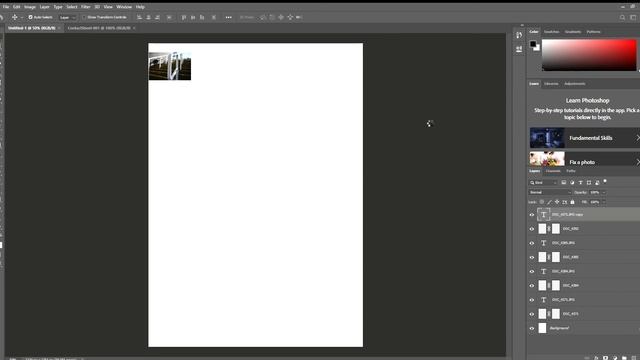
Task: Toggle Show Transform Controls checkbox
Action: click(84, 17)
